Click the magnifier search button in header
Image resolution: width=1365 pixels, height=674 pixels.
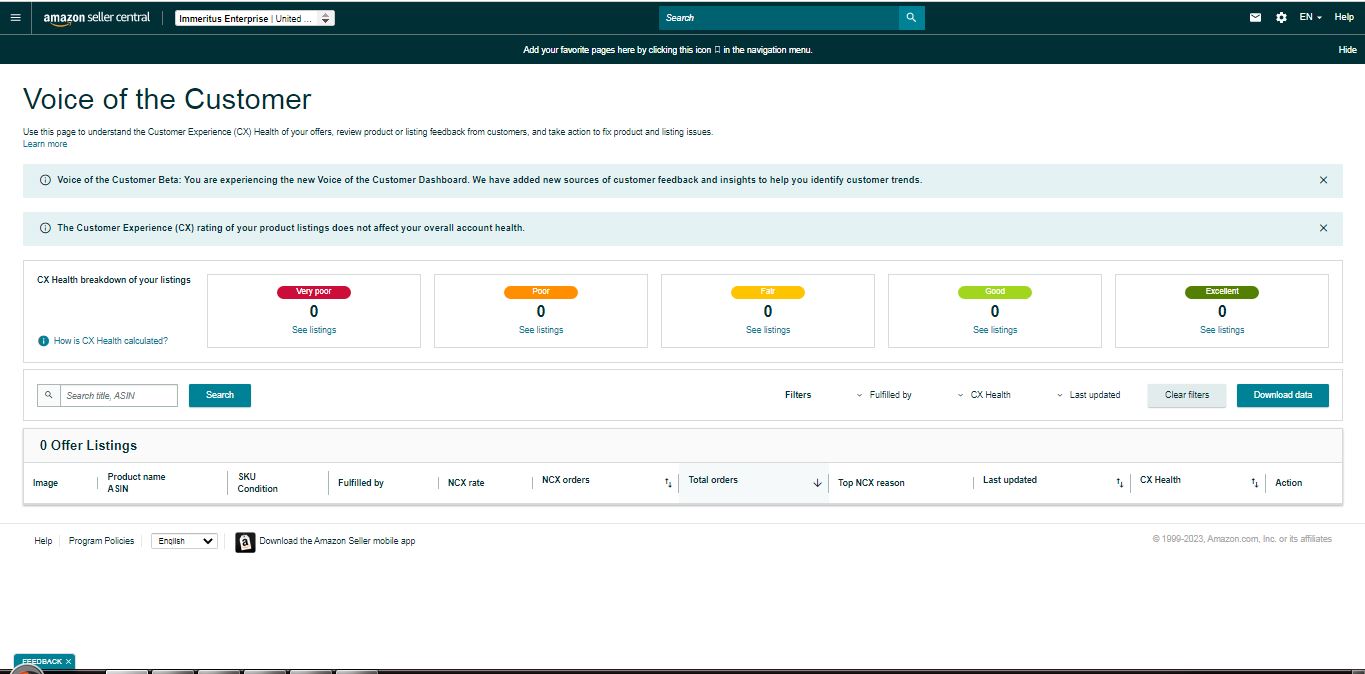911,18
